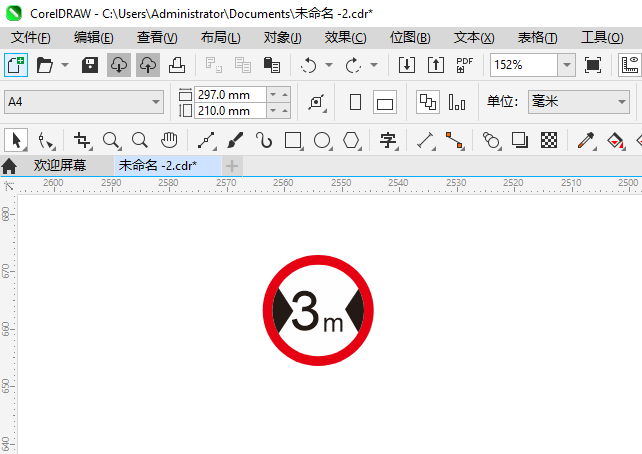Select the Rectangle tool

point(293,140)
